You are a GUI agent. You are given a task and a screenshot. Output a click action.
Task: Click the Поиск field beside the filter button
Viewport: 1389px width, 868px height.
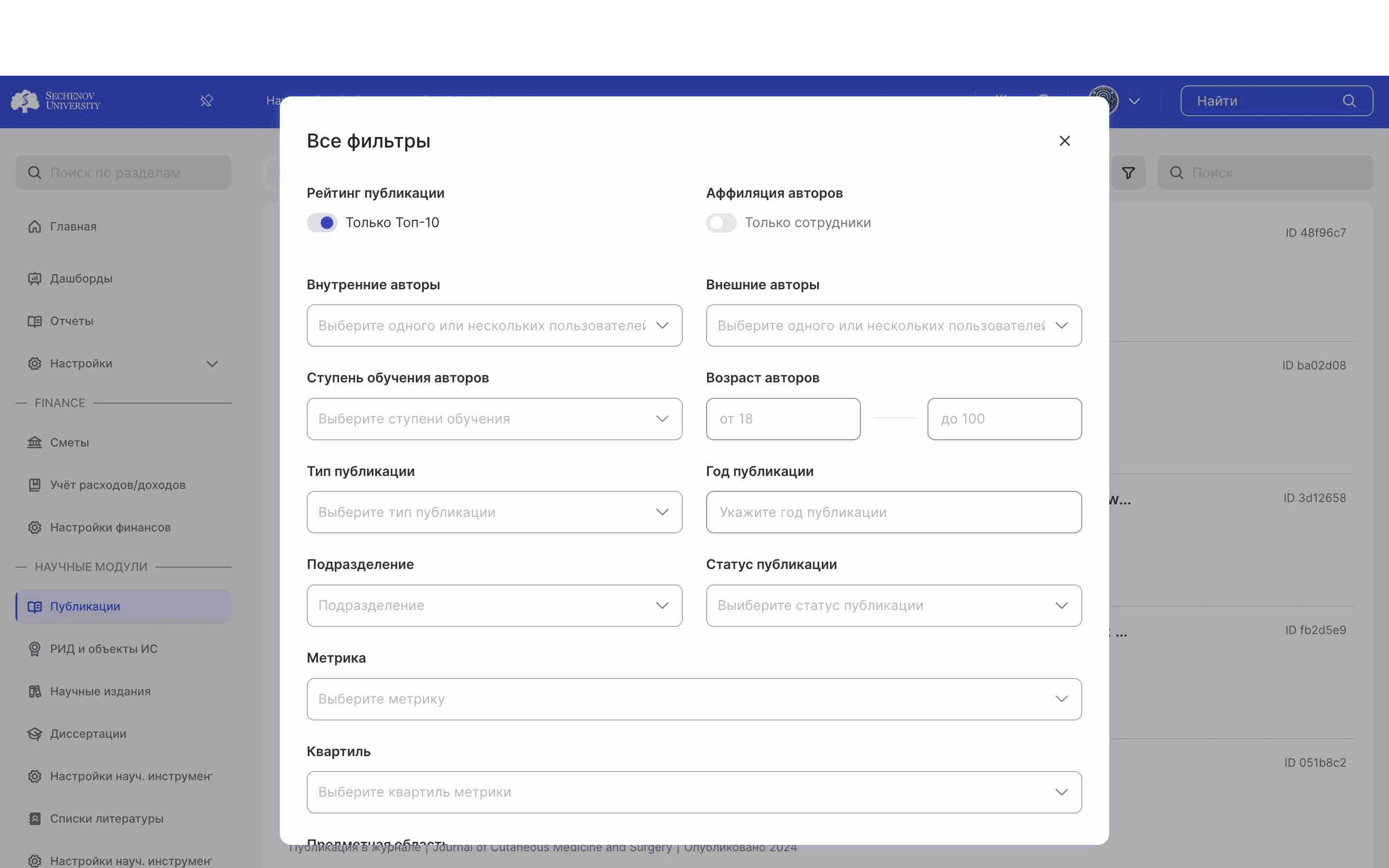[x=1265, y=173]
